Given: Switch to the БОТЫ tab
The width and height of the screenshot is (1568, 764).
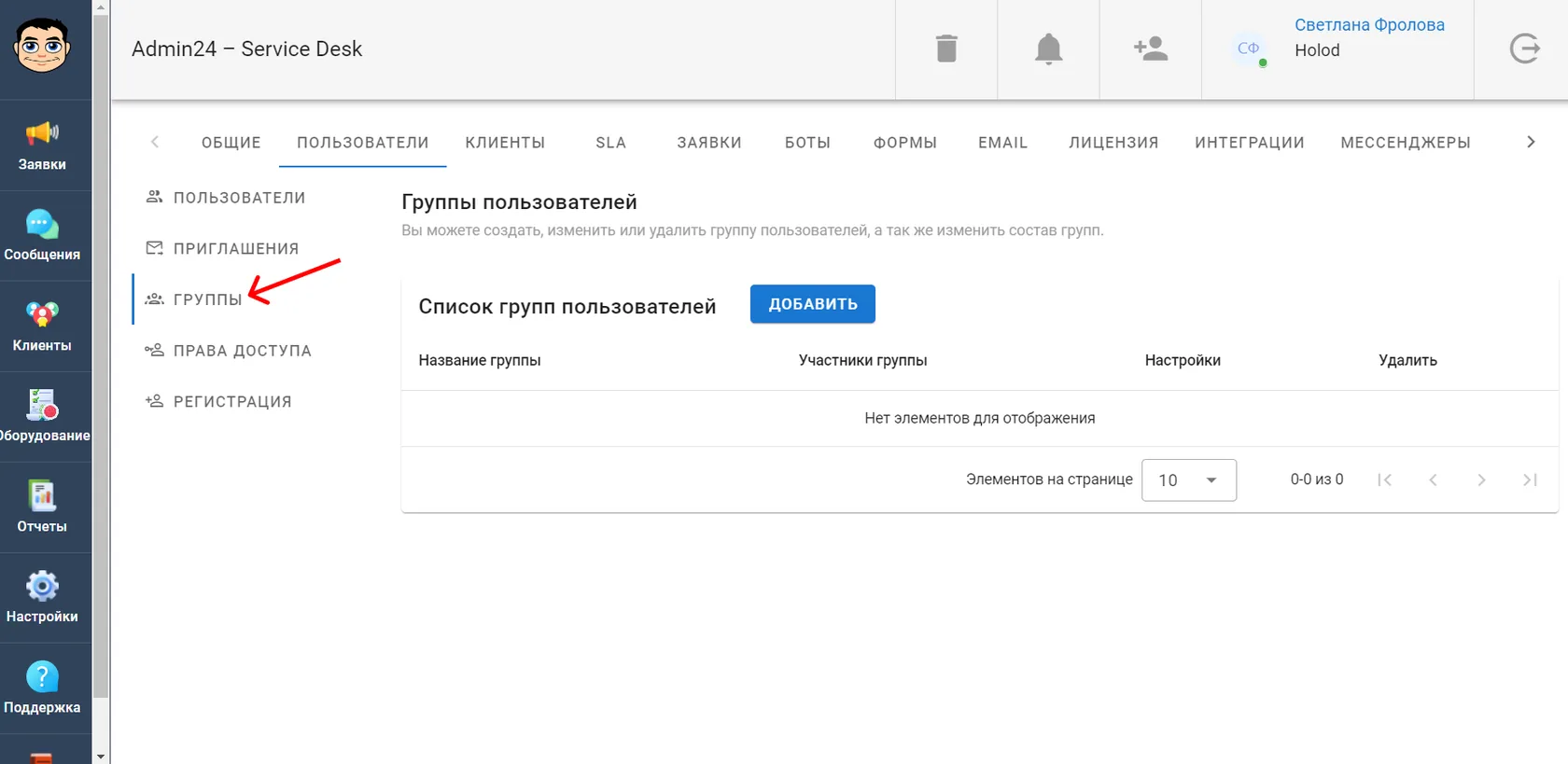Looking at the screenshot, I should coord(807,143).
